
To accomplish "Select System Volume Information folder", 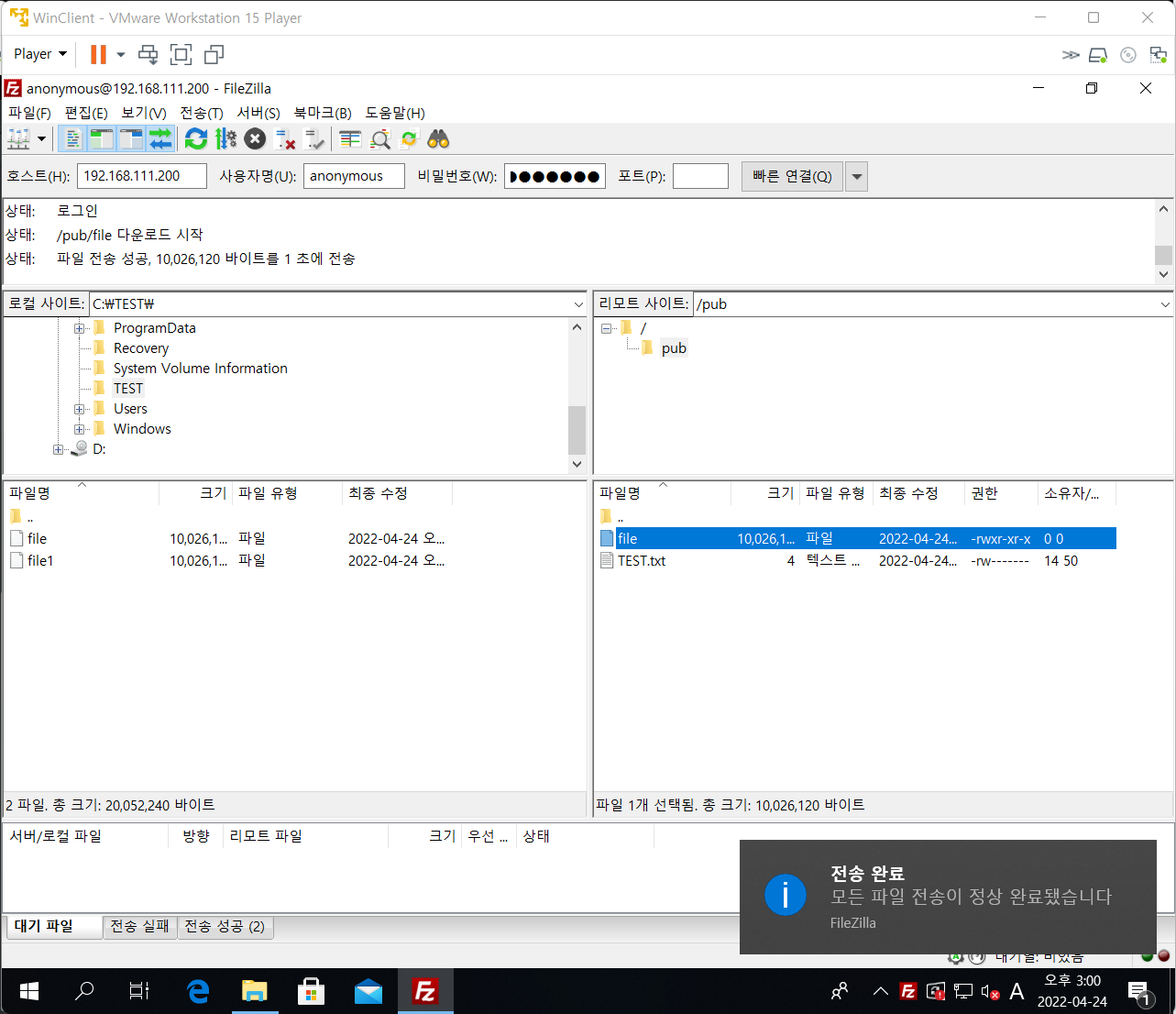I will point(201,369).
